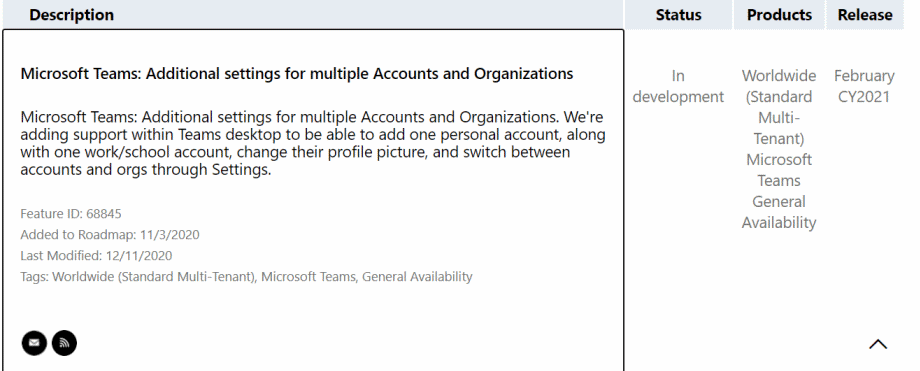Select the Feature ID 68845 text
The height and width of the screenshot is (371, 920).
pos(71,214)
